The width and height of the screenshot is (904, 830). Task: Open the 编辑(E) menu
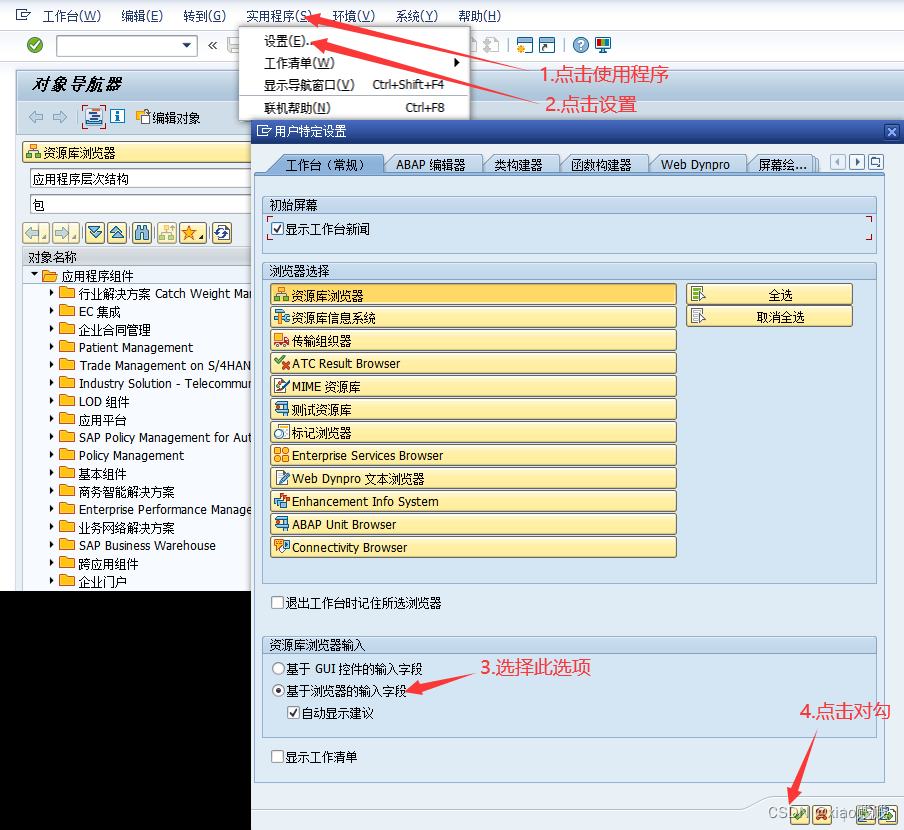point(142,16)
